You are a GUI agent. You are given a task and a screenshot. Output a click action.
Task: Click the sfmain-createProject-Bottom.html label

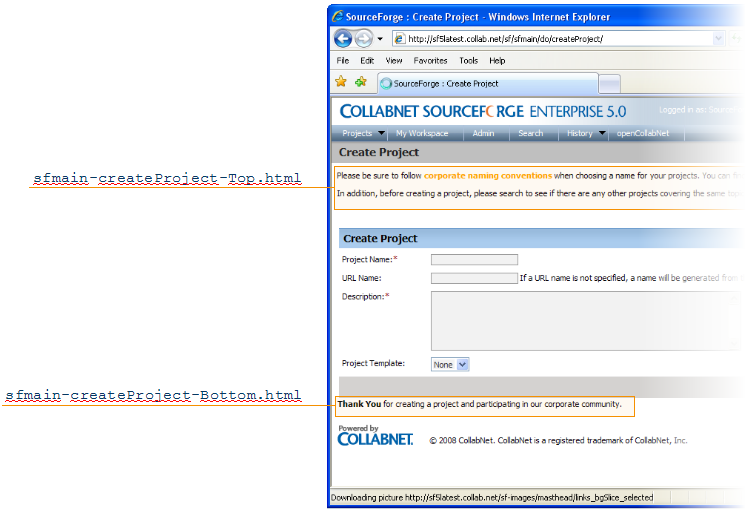153,395
